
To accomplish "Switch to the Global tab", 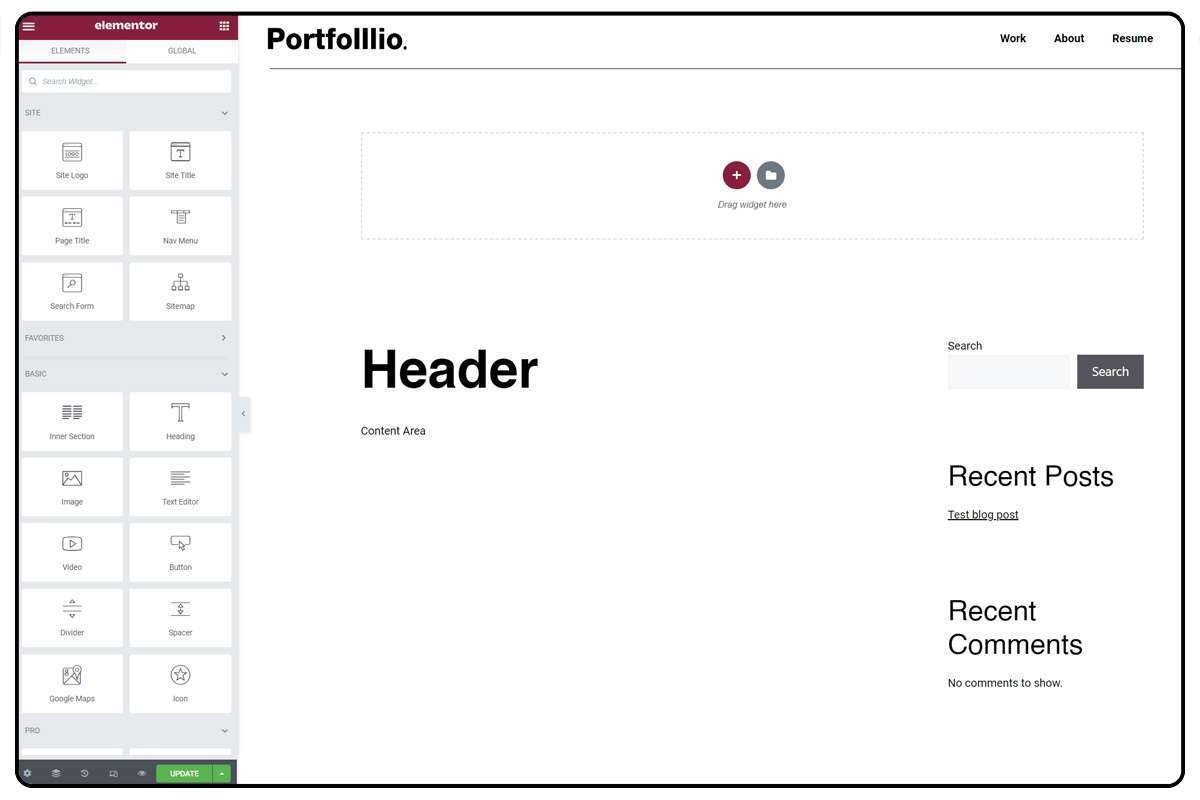I will coord(182,51).
